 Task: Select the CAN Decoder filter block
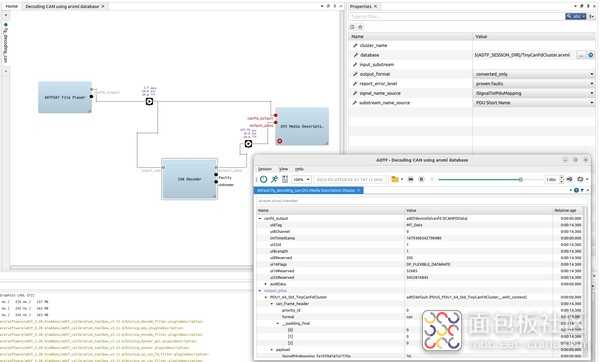tap(189, 179)
